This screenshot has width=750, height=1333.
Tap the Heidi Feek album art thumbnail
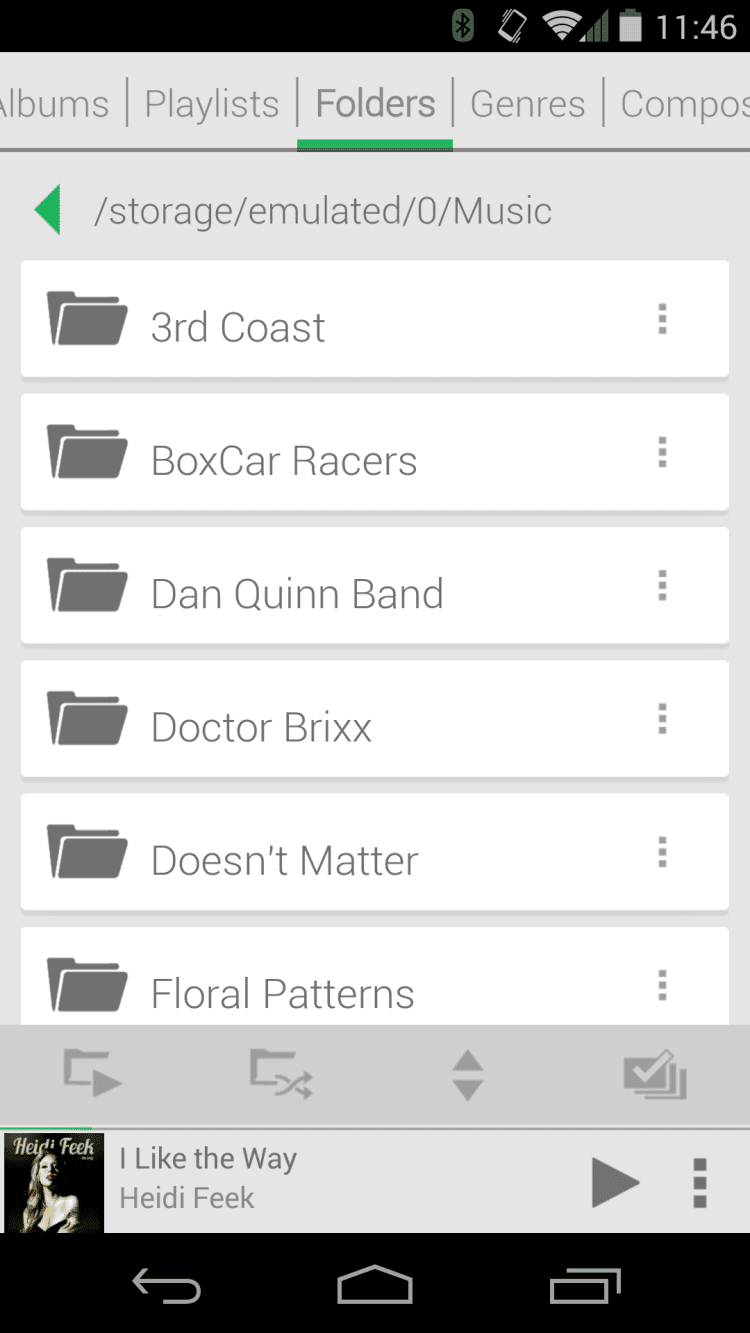point(54,1183)
